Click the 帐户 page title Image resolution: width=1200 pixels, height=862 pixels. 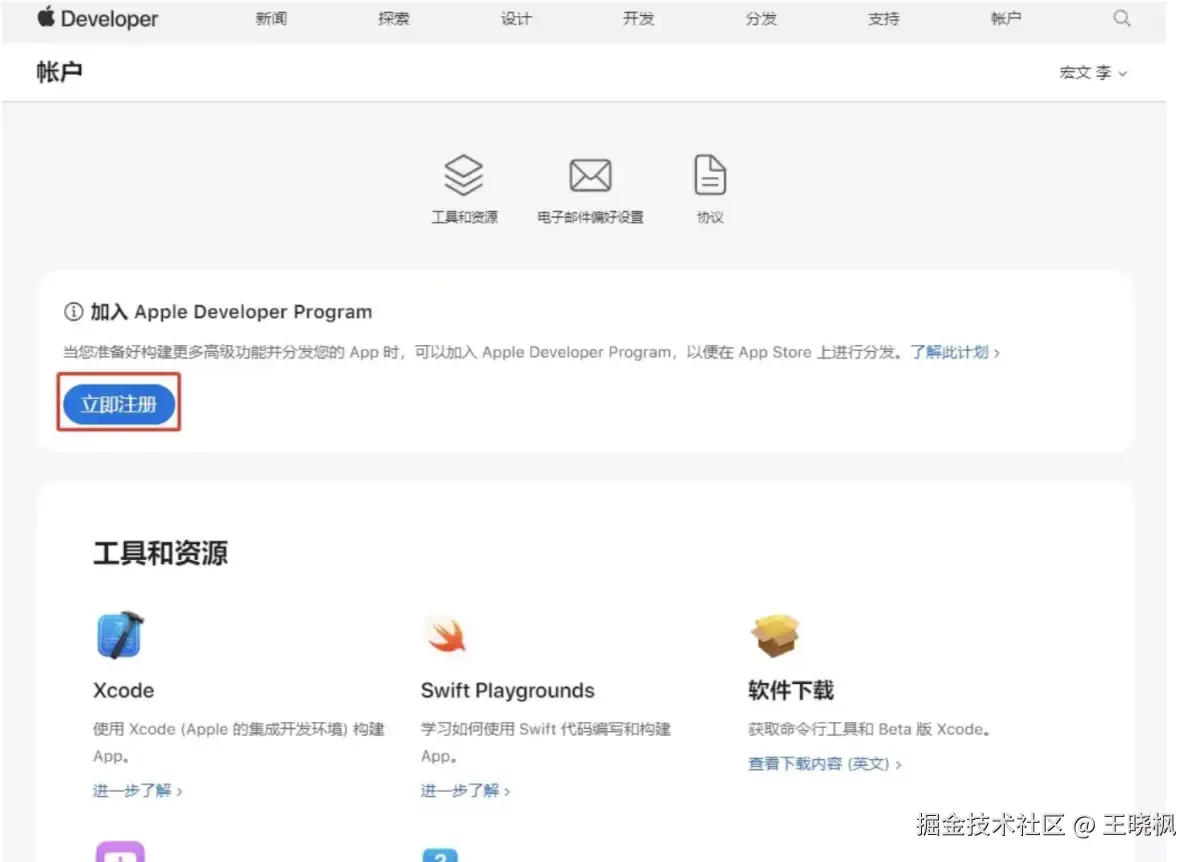click(x=60, y=72)
